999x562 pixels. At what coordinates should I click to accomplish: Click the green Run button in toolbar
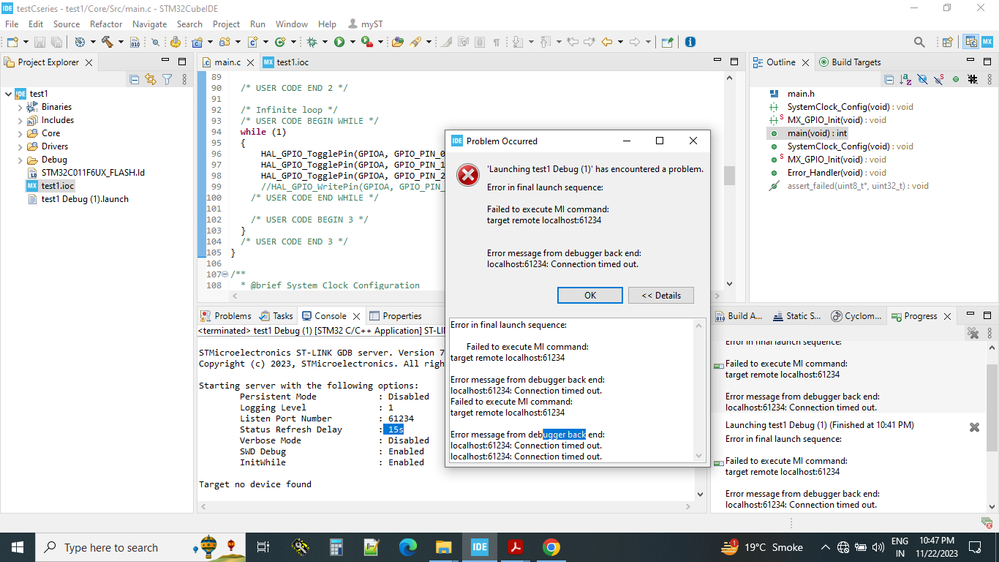tap(339, 42)
